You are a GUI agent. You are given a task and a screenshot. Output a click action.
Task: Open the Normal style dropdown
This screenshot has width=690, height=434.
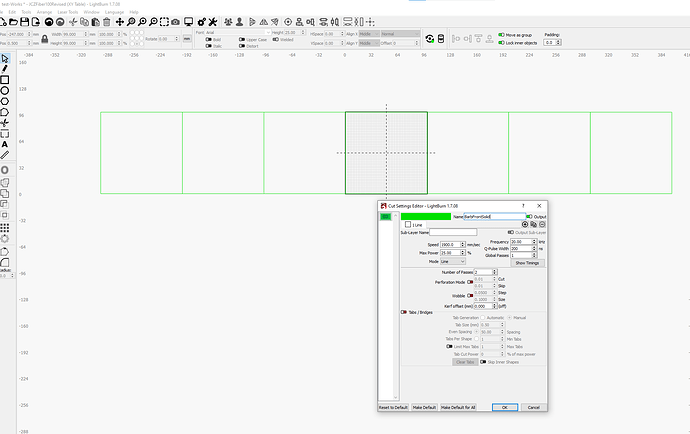[400, 34]
